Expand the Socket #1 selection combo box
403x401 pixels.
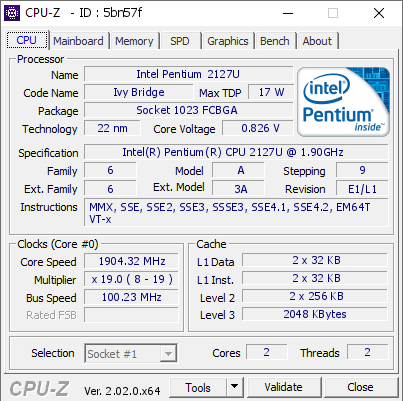click(131, 353)
